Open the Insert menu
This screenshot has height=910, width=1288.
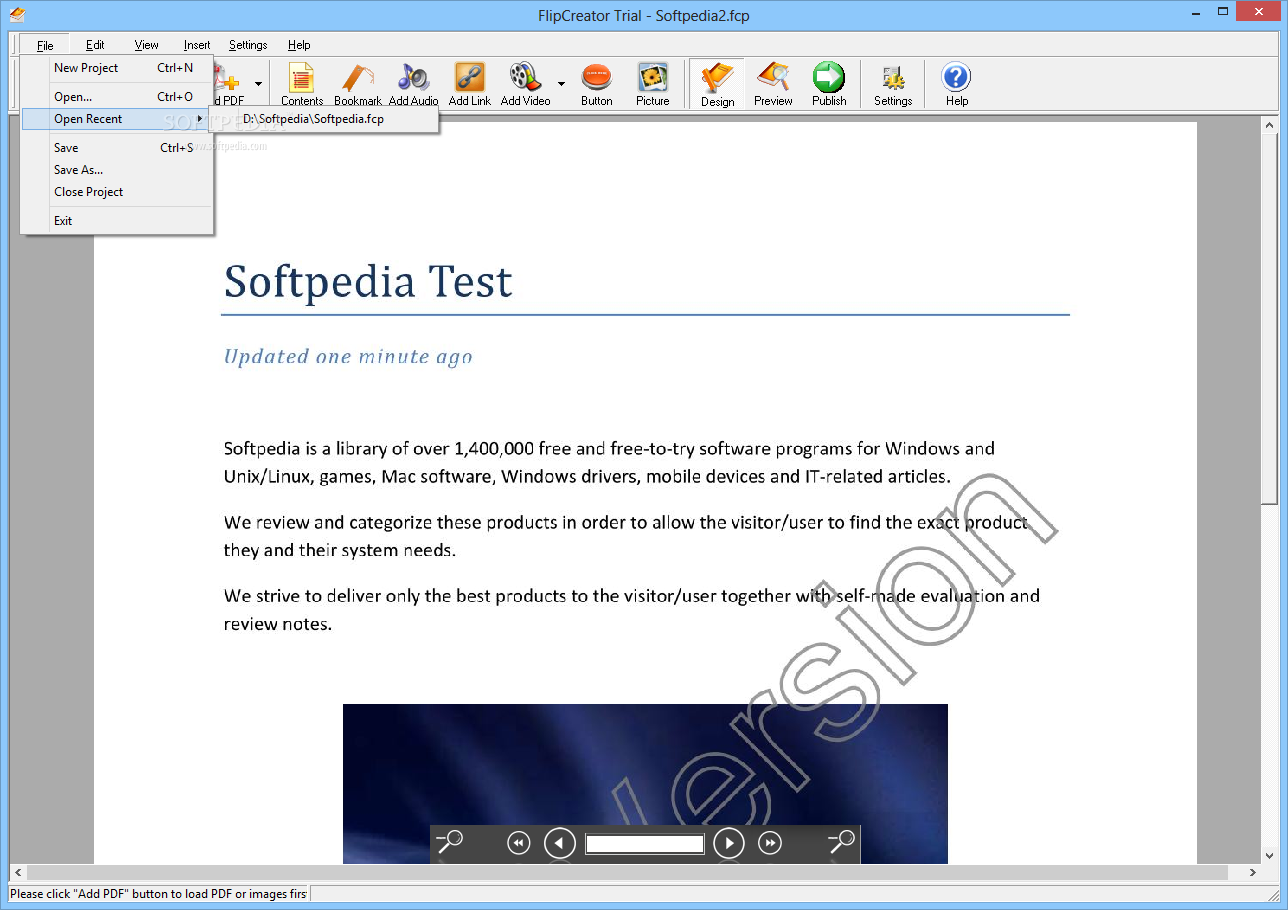click(197, 45)
